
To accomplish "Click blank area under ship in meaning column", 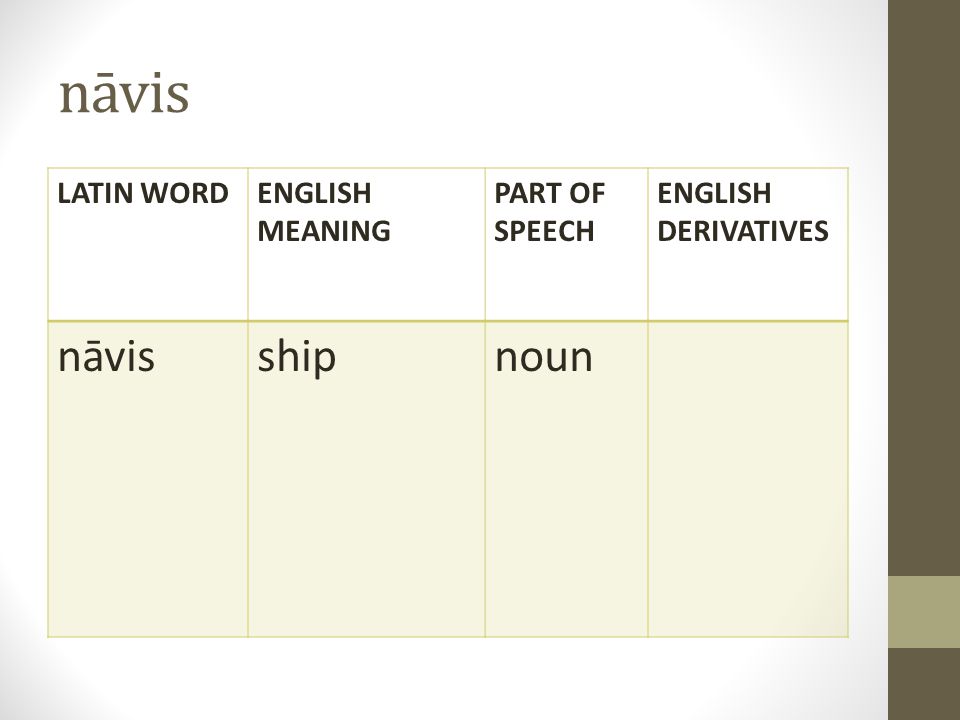I will coord(366,508).
